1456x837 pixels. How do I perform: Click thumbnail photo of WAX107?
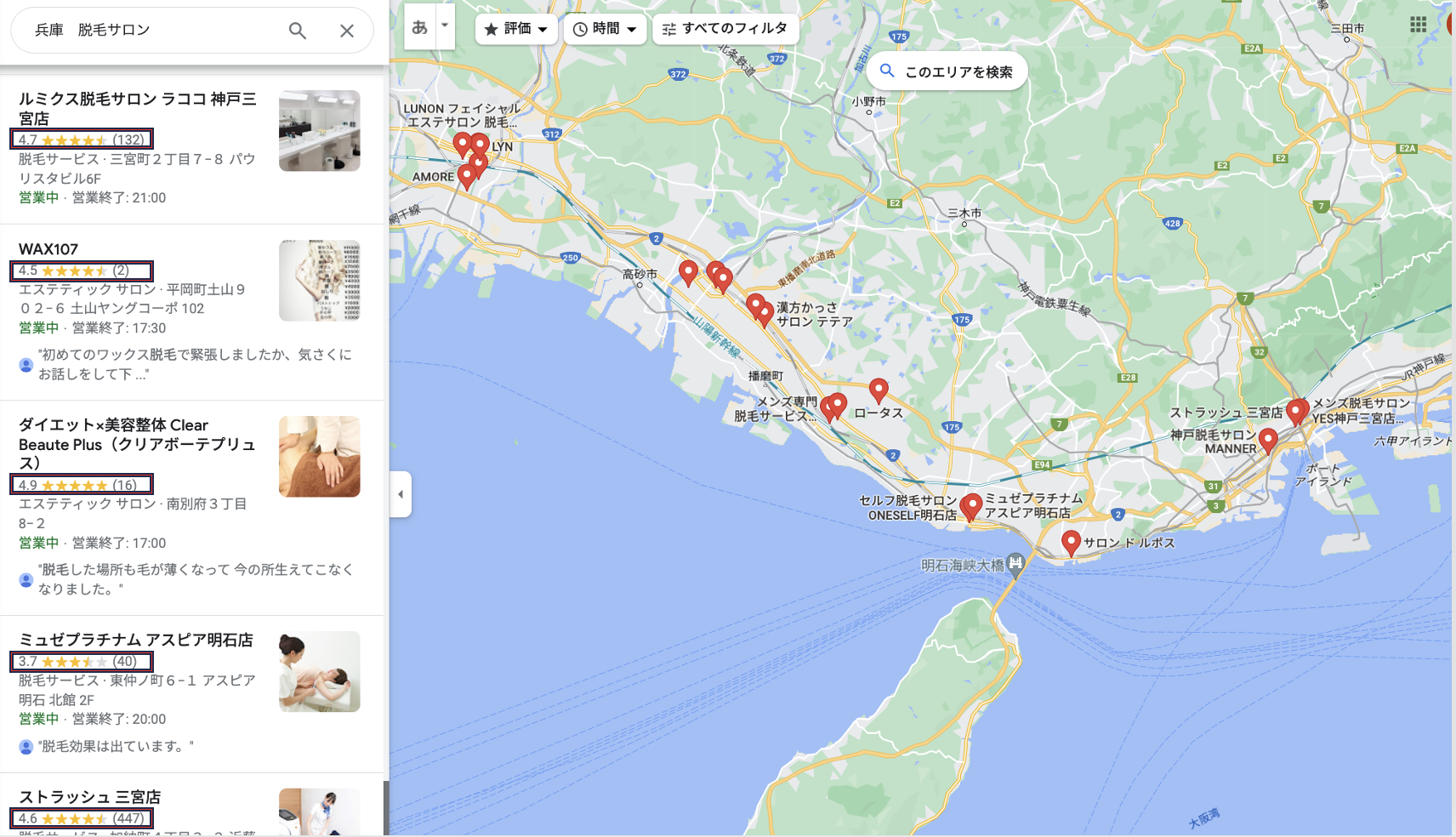pyautogui.click(x=319, y=281)
